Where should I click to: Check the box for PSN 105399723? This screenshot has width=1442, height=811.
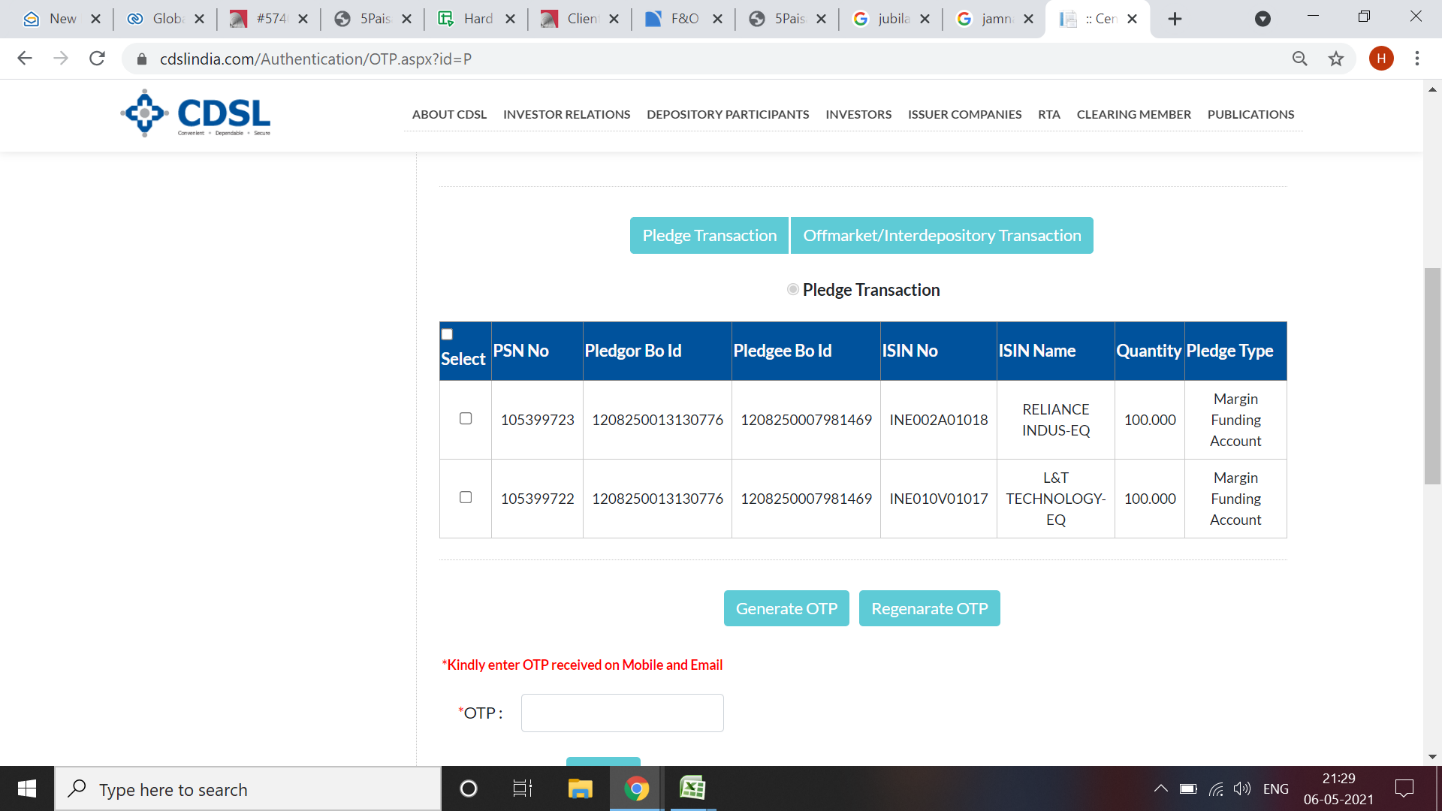tap(465, 418)
